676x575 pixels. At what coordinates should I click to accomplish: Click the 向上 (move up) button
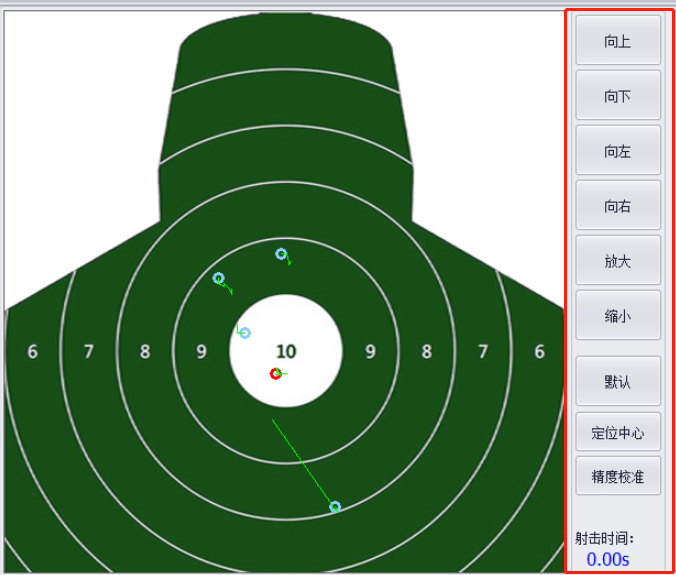coord(618,40)
